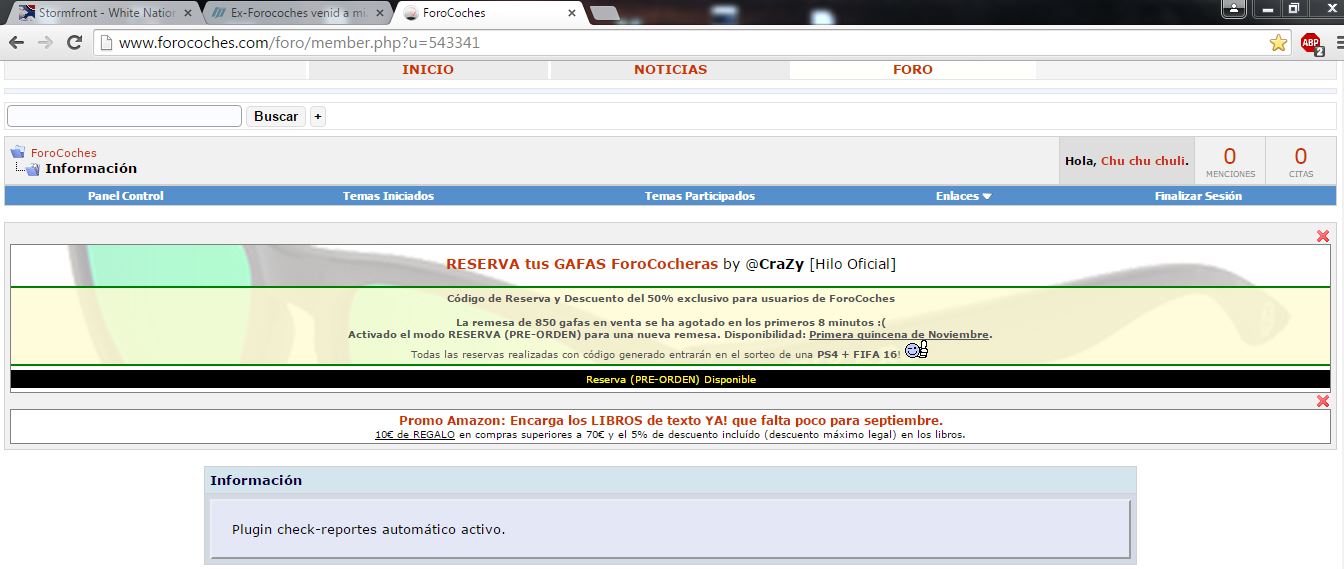This screenshot has height=569, width=1344.
Task: Open Panel Control
Action: point(126,196)
